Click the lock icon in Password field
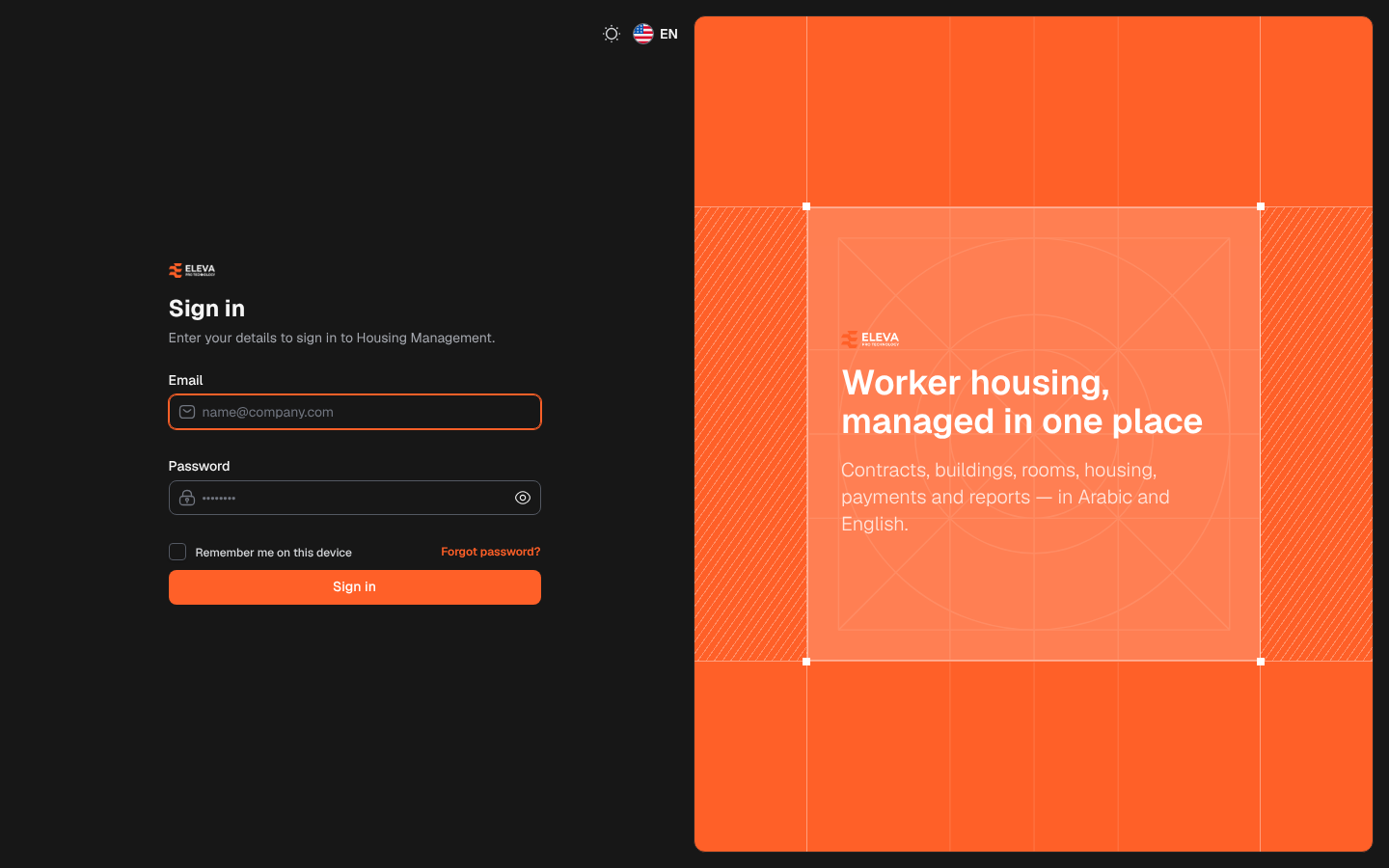Screen dimensions: 1389x868 click(187, 498)
